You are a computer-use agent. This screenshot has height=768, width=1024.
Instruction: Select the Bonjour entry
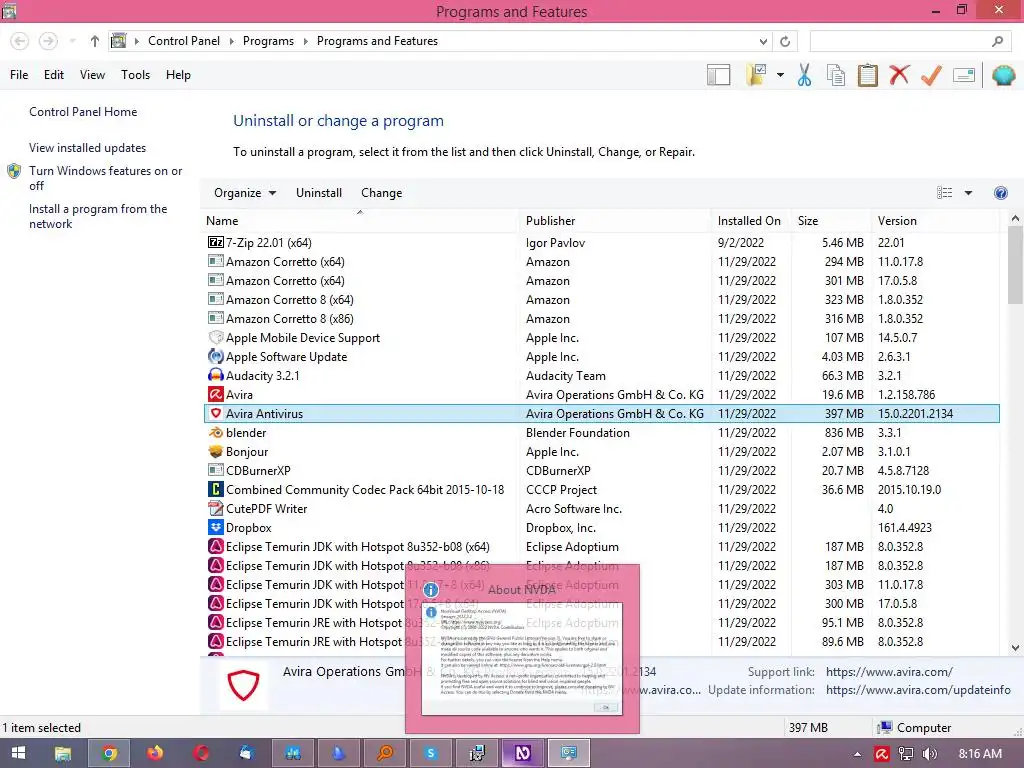(602, 451)
